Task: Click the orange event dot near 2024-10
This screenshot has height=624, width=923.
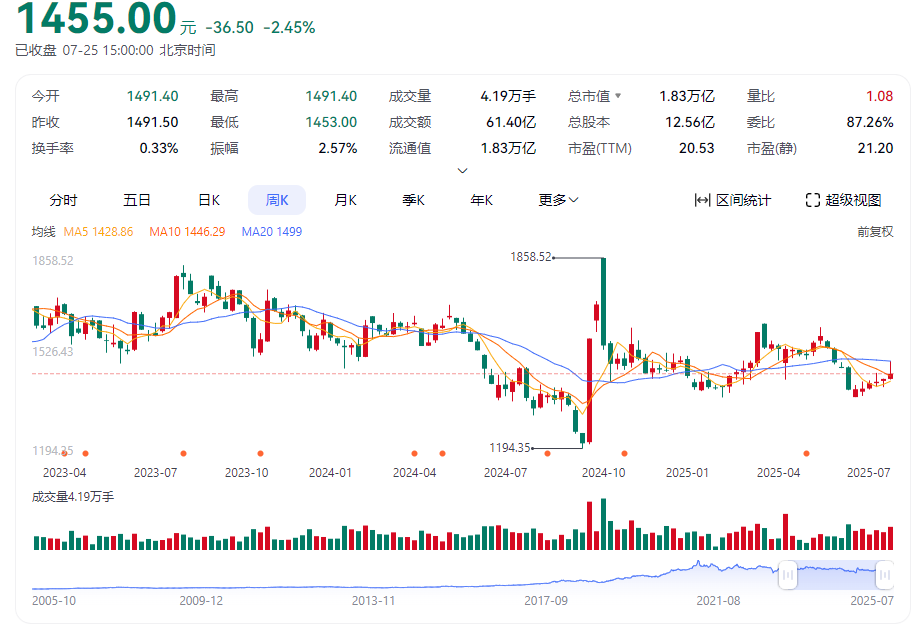Action: (624, 453)
